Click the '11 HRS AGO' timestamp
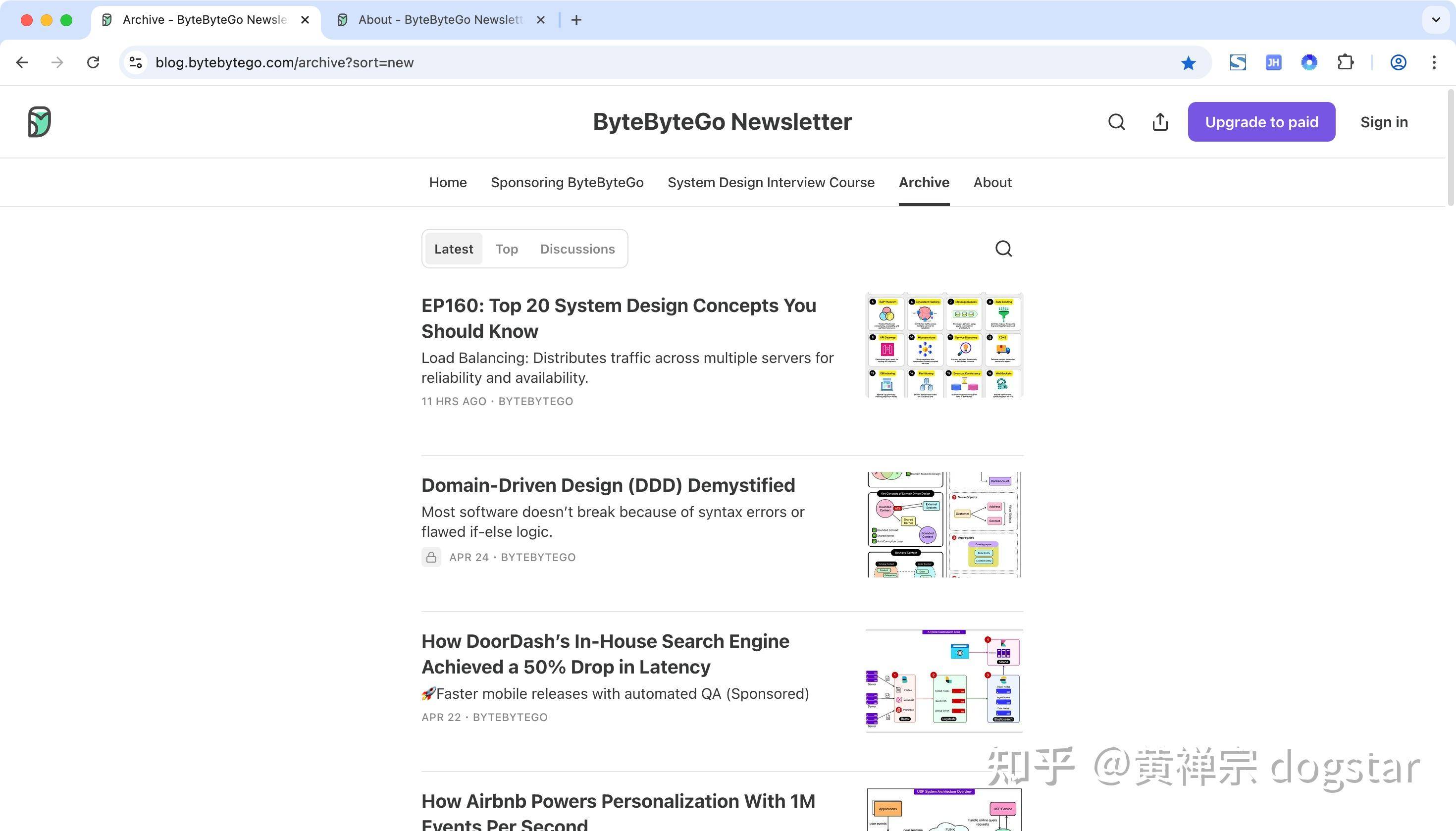Screen dimensions: 1456x831 pyautogui.click(x=454, y=401)
